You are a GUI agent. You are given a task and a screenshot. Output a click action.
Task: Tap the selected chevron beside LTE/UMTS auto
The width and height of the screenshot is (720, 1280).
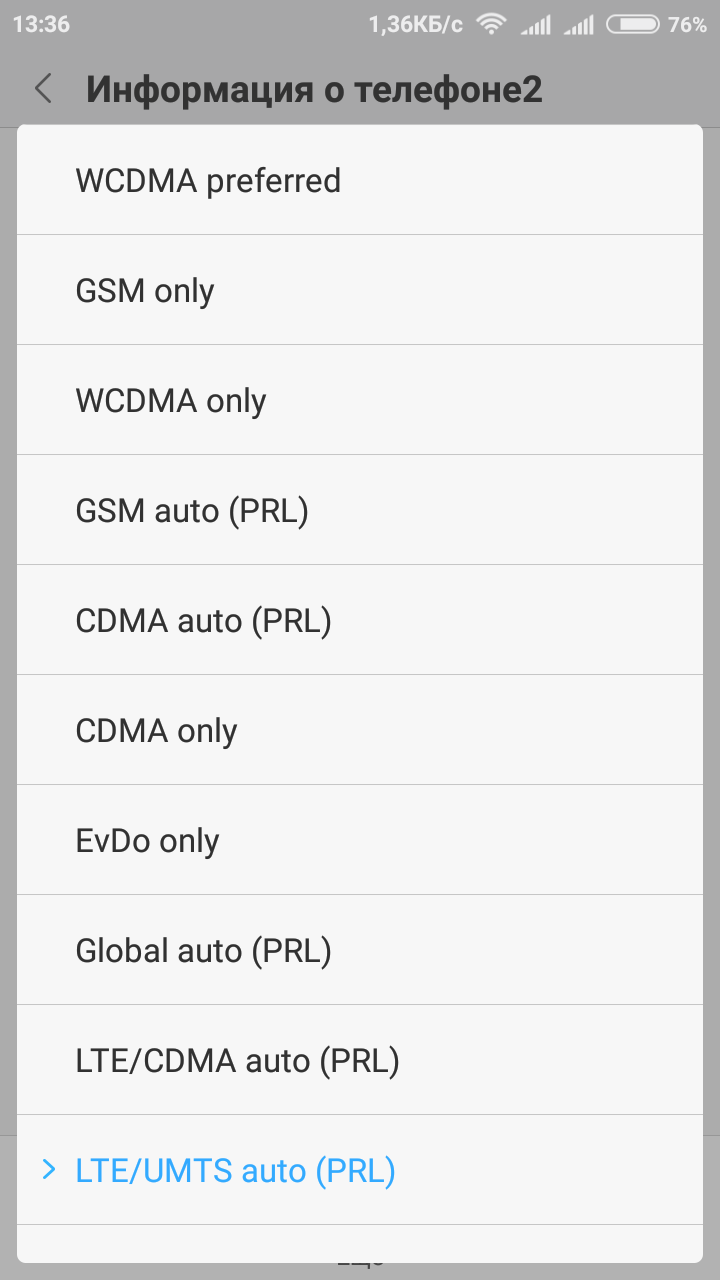point(49,1169)
